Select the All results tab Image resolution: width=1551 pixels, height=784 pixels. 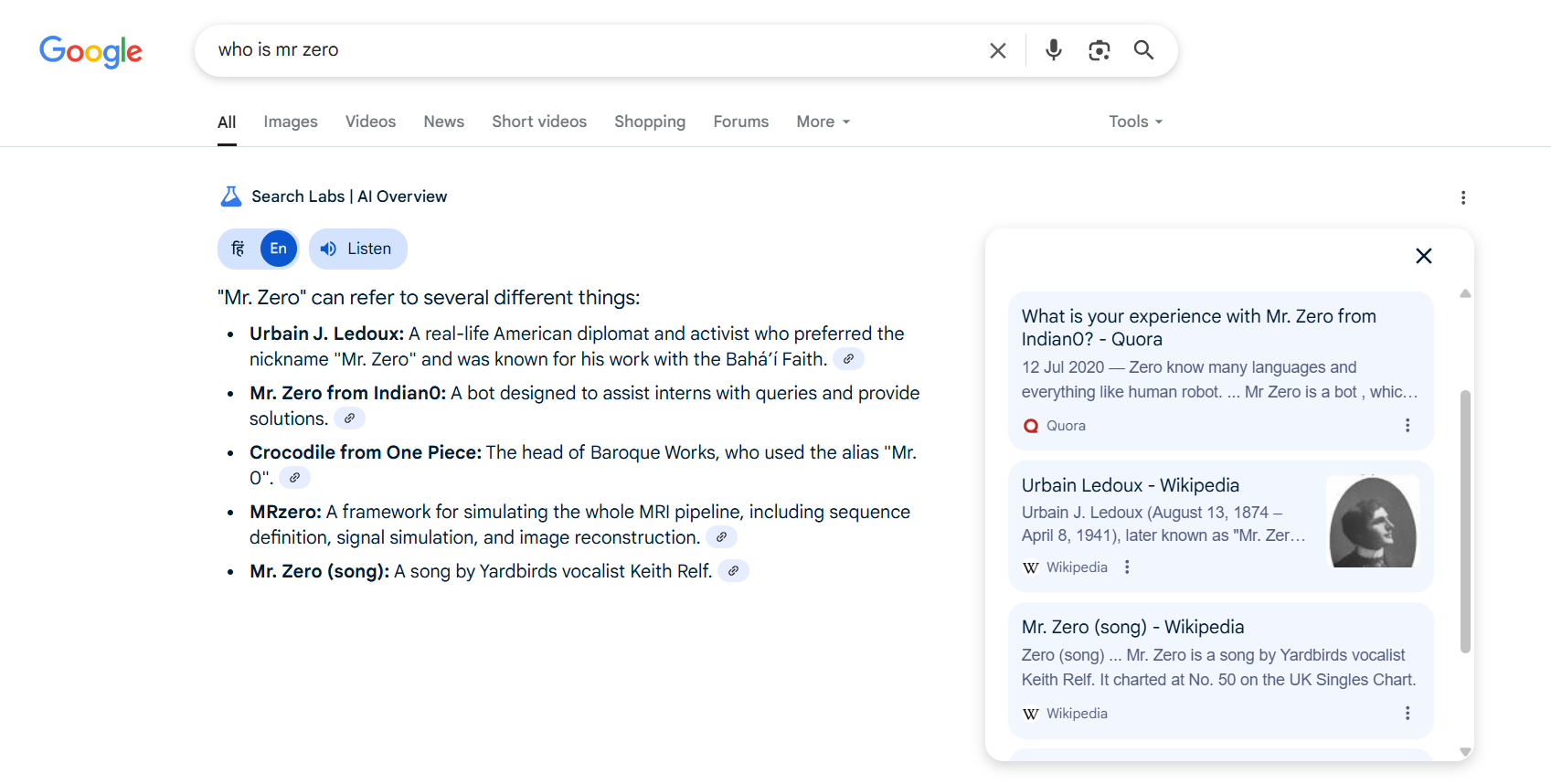click(x=227, y=122)
